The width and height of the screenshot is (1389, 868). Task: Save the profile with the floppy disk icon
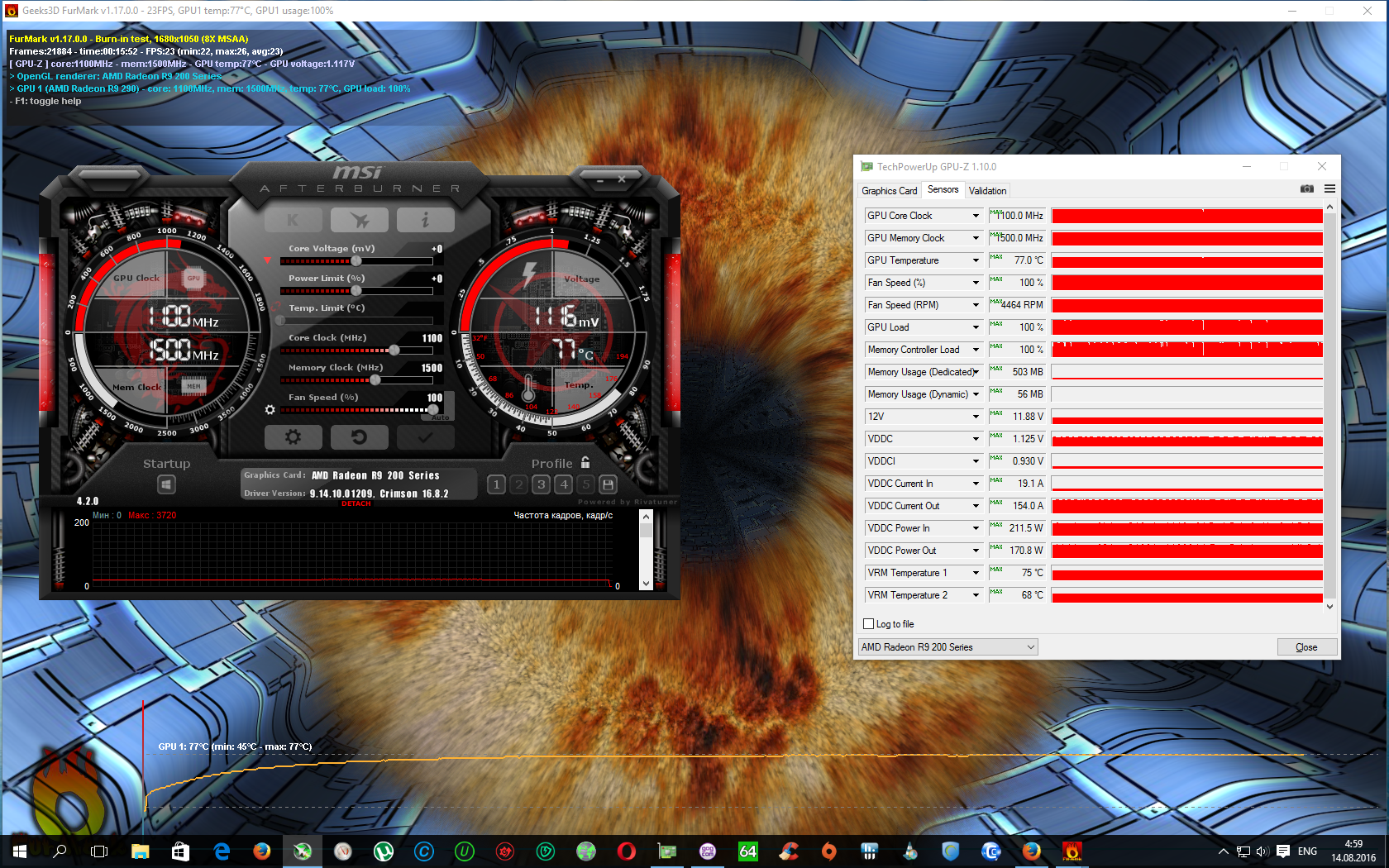pos(608,484)
